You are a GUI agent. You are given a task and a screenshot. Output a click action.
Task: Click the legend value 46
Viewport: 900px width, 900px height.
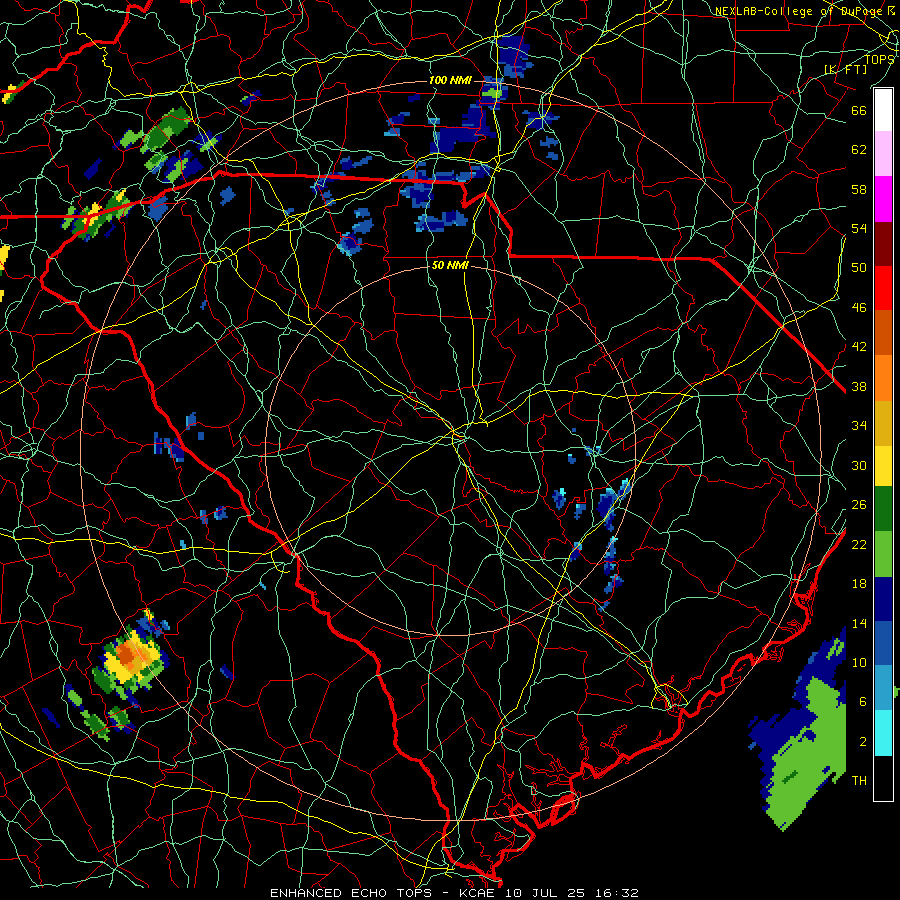[859, 308]
